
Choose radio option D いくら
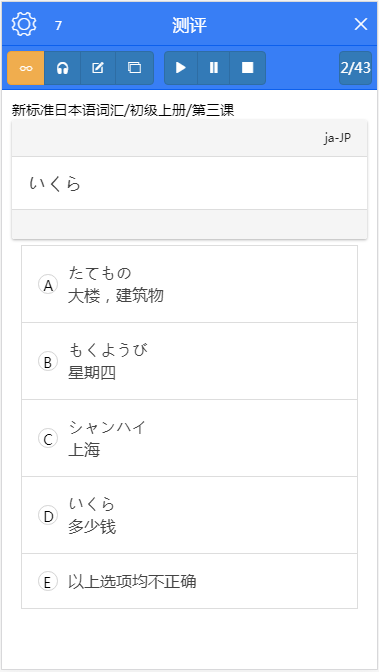(48, 516)
